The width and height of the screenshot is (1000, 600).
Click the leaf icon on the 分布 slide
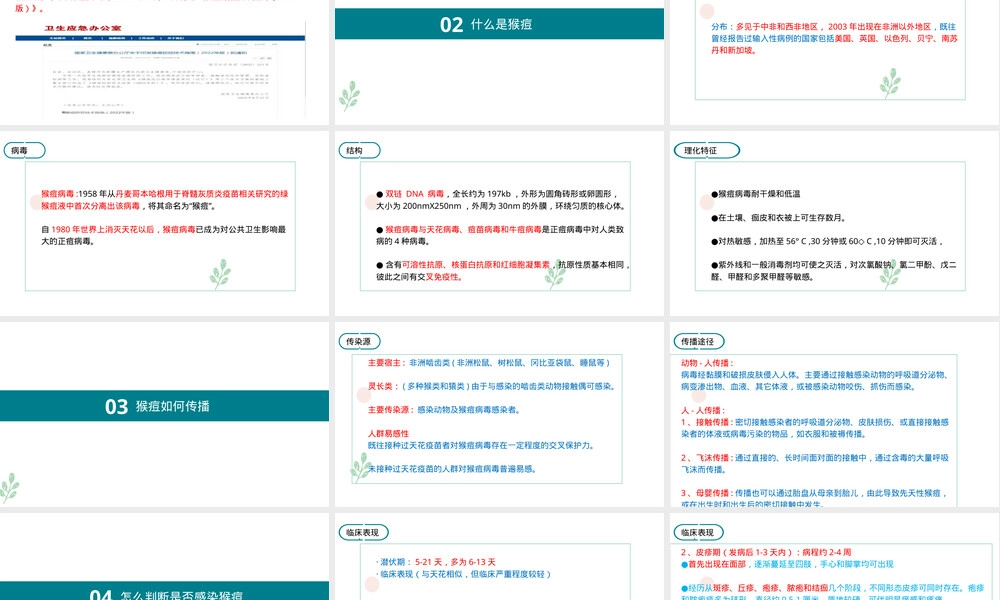click(x=890, y=83)
